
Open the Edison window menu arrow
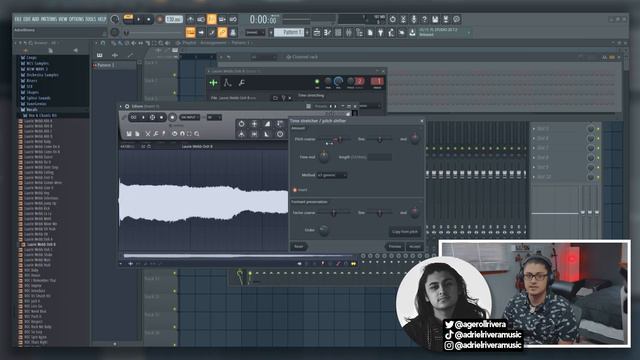(121, 107)
